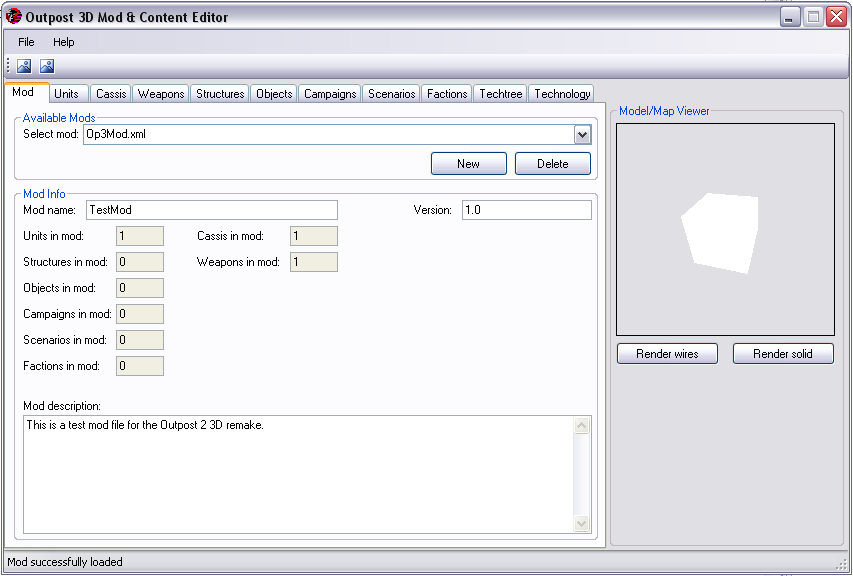The width and height of the screenshot is (853, 576).
Task: Click the Render solid button
Action: tap(783, 354)
